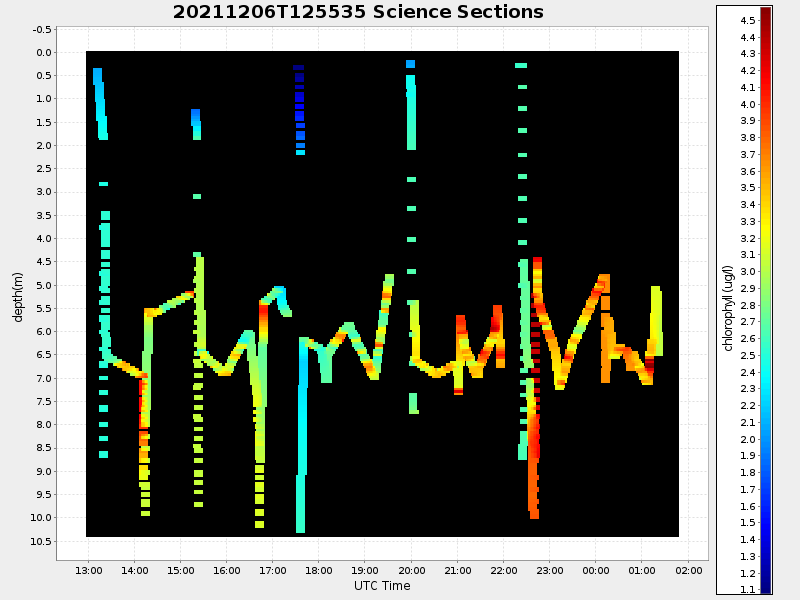
Task: Click the 10.0 depth tick label
Action: (41, 517)
